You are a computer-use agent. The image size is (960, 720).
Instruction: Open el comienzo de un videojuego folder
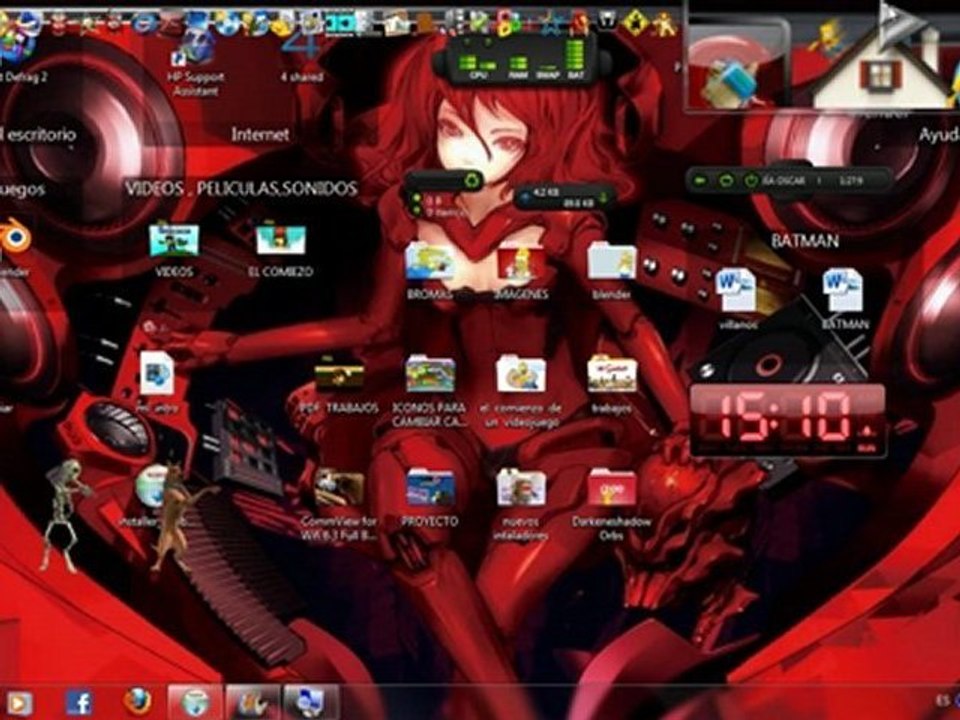click(x=521, y=392)
